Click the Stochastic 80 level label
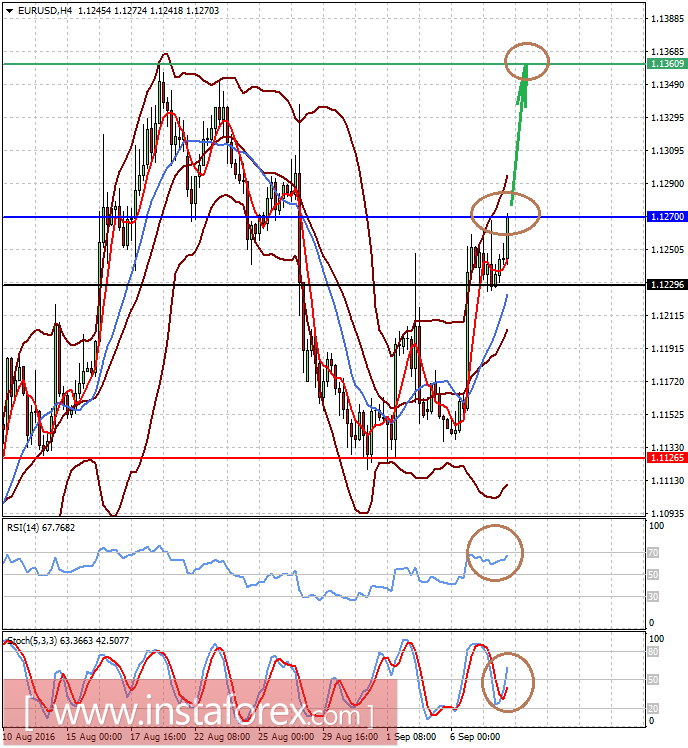The height and width of the screenshot is (748, 688). [x=653, y=652]
